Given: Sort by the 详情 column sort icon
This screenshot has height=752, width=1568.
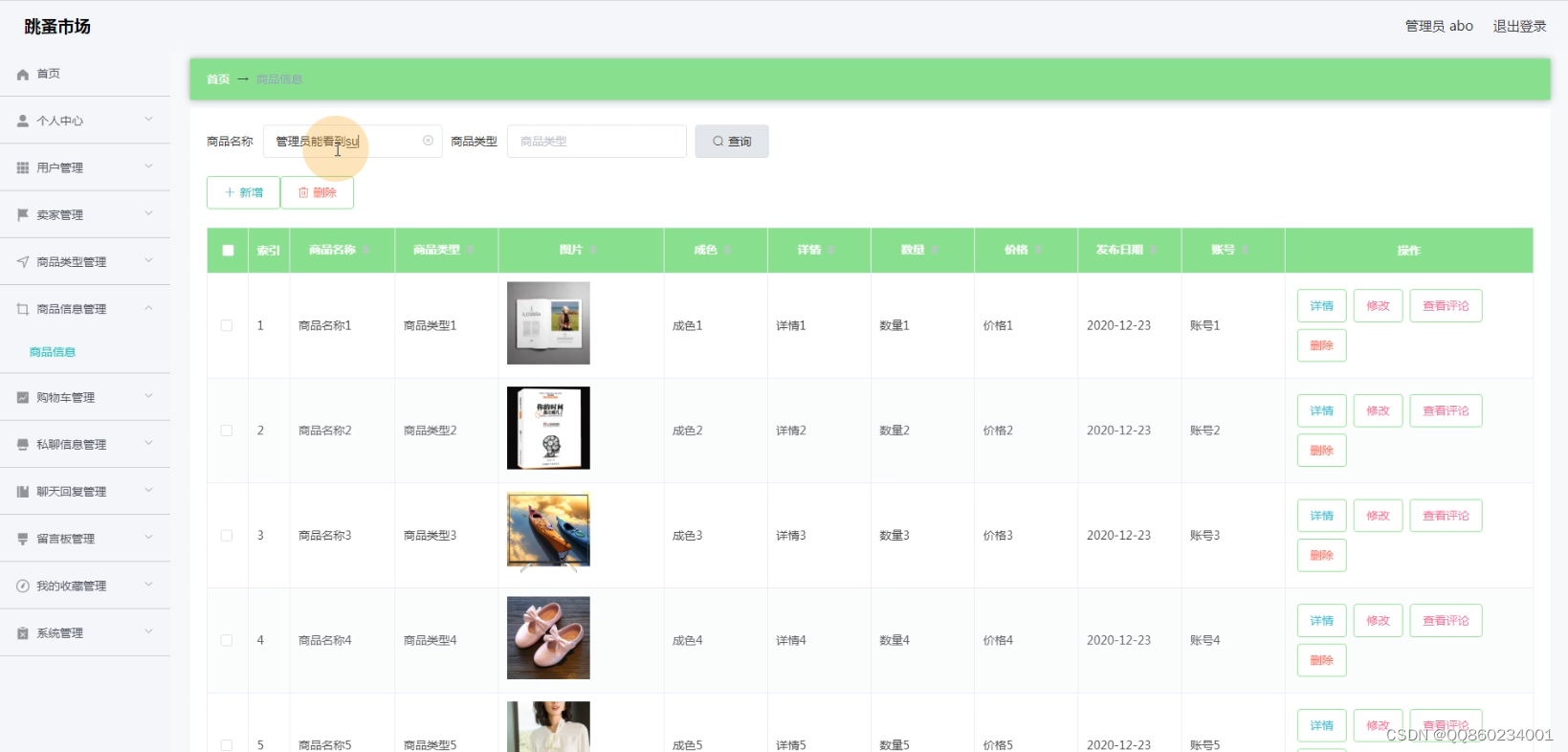Looking at the screenshot, I should point(830,250).
